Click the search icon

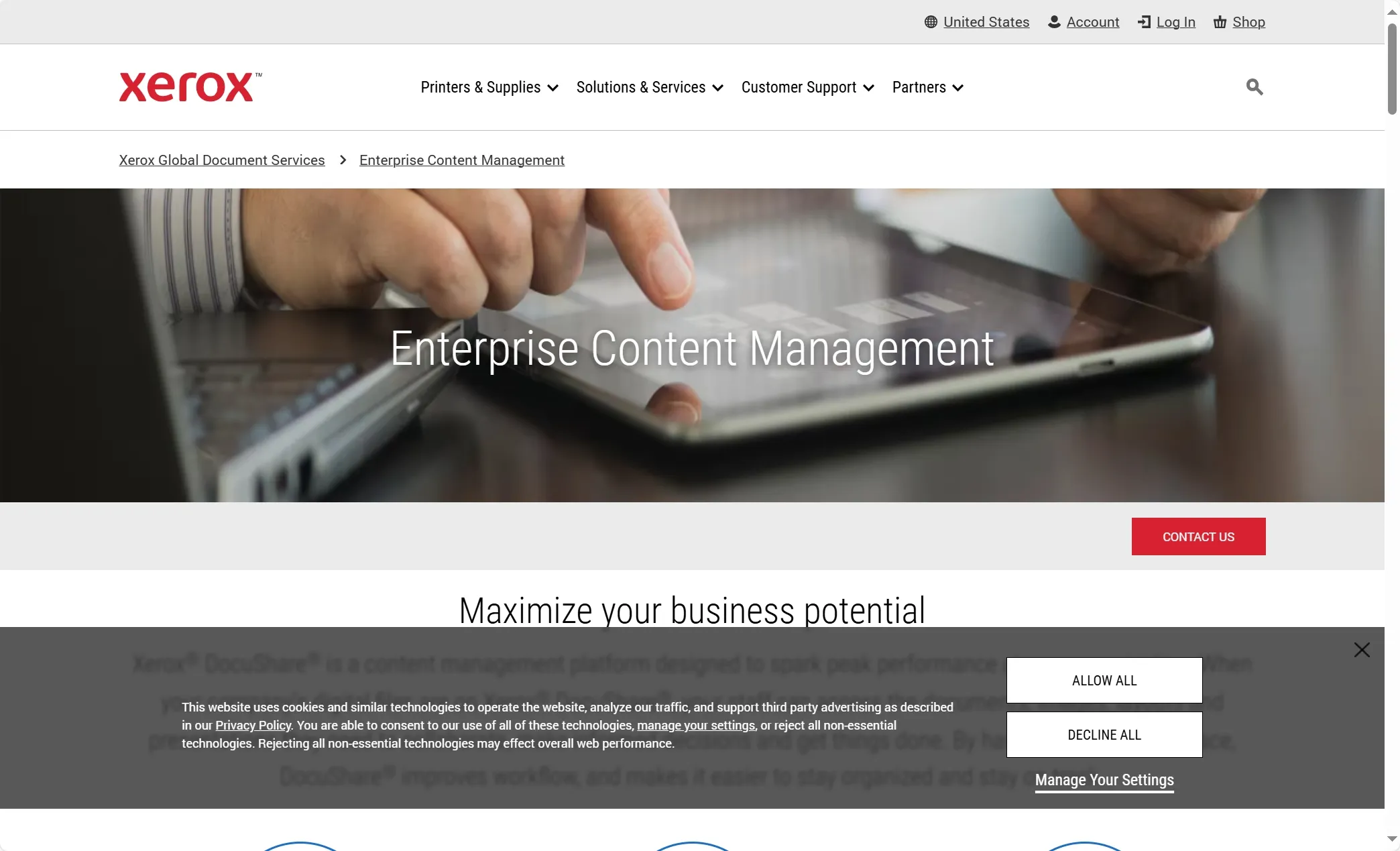[1254, 86]
